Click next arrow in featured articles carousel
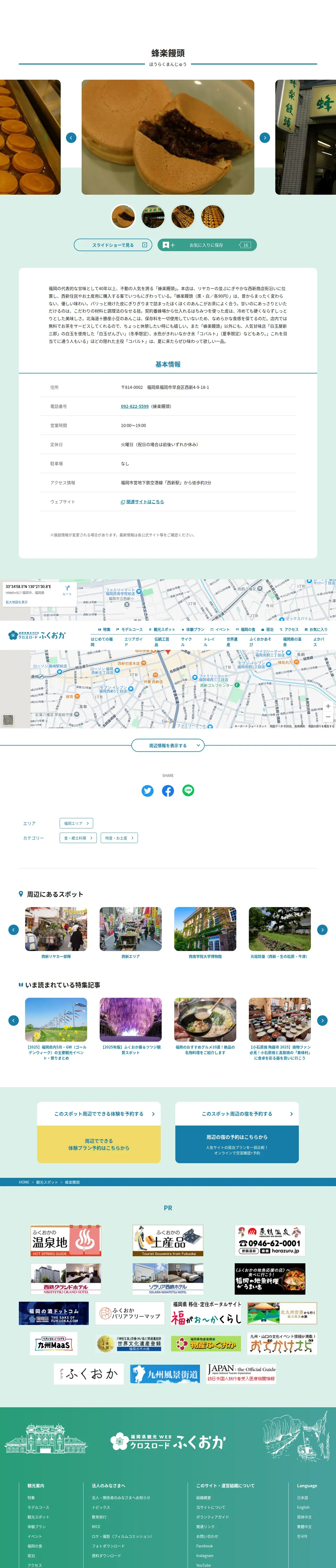This screenshot has height=1568, width=336. coord(323,1020)
